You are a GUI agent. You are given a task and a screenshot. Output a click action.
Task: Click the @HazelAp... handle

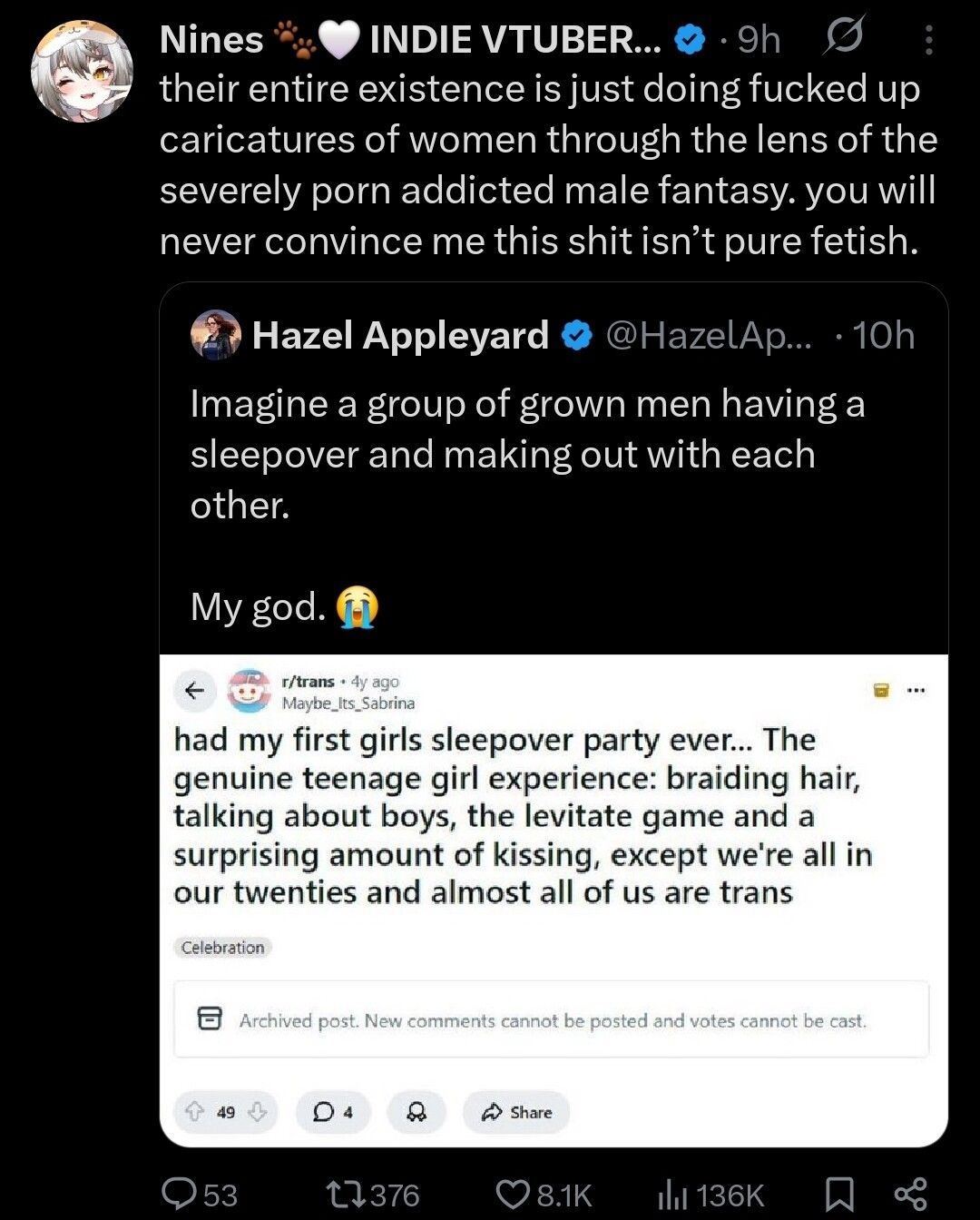click(709, 335)
